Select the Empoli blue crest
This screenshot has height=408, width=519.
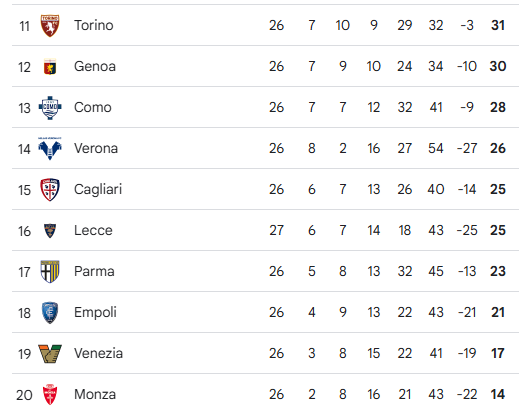pos(50,313)
